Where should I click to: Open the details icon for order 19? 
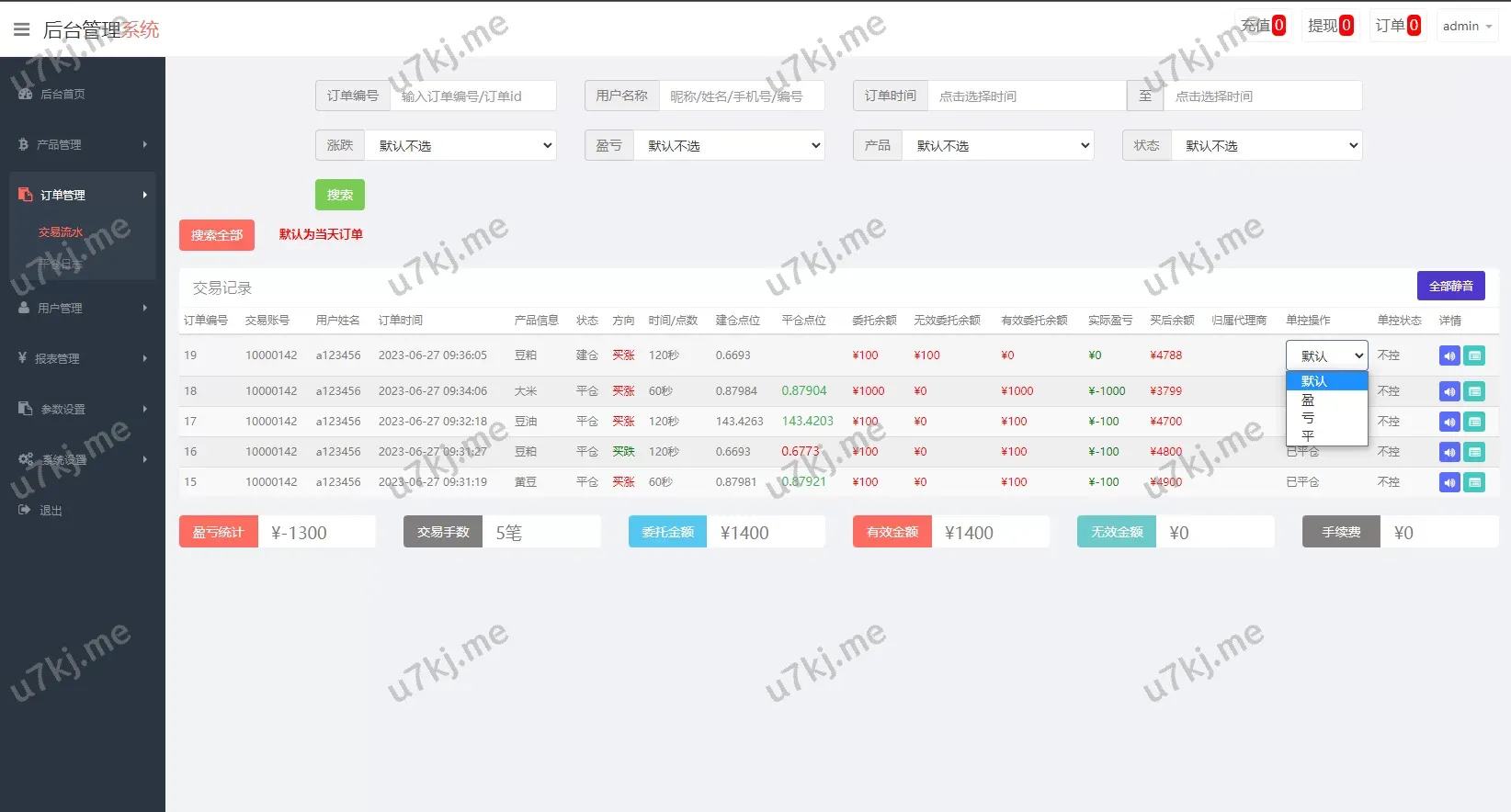(x=1474, y=356)
